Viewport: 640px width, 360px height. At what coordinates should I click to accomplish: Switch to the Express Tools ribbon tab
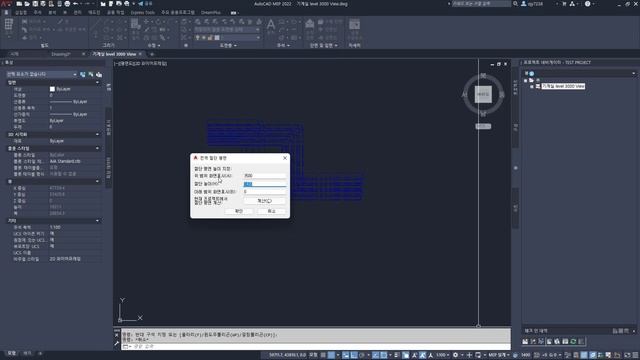142,13
